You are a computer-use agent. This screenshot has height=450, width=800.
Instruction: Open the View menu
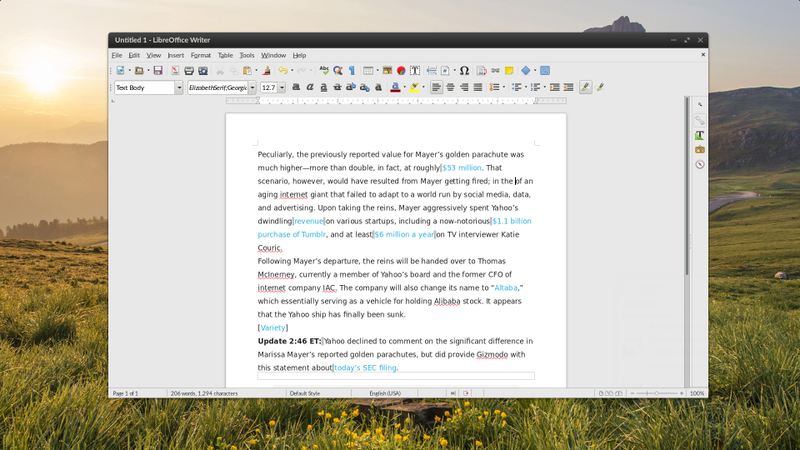154,55
